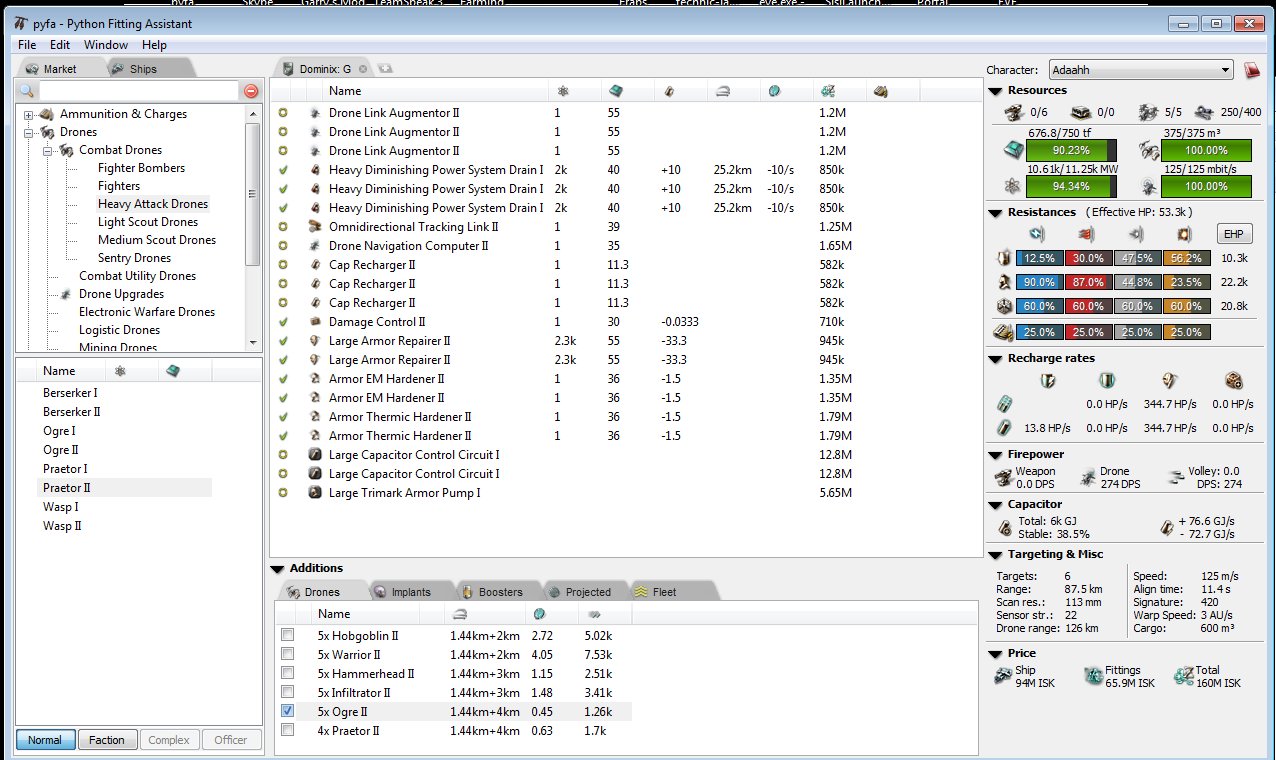Click the explosive resistance column icon

point(1183,235)
